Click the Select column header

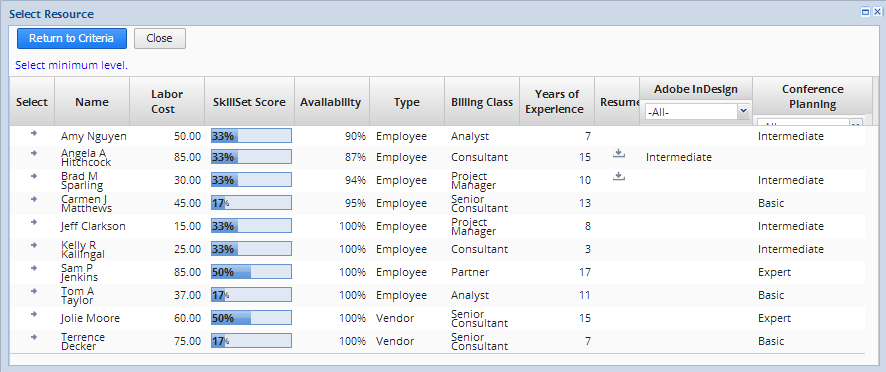[x=32, y=102]
